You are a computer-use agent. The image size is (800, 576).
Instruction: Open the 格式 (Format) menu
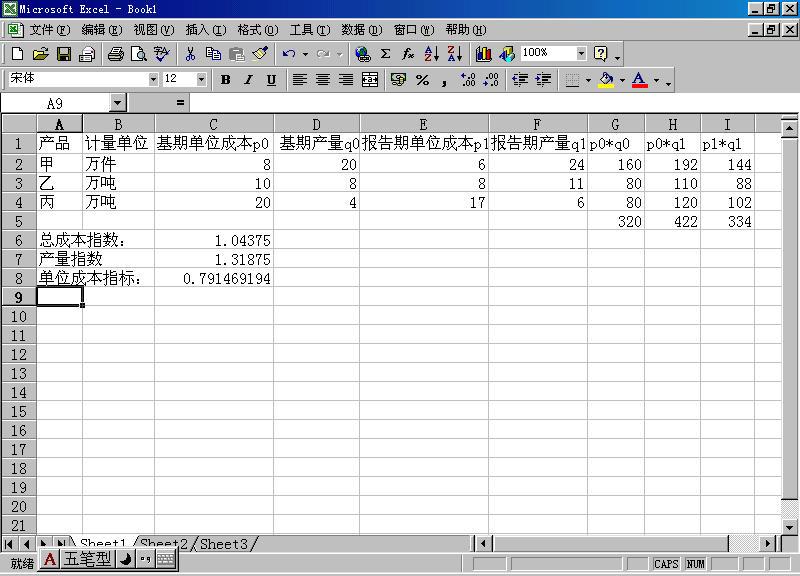tap(256, 30)
